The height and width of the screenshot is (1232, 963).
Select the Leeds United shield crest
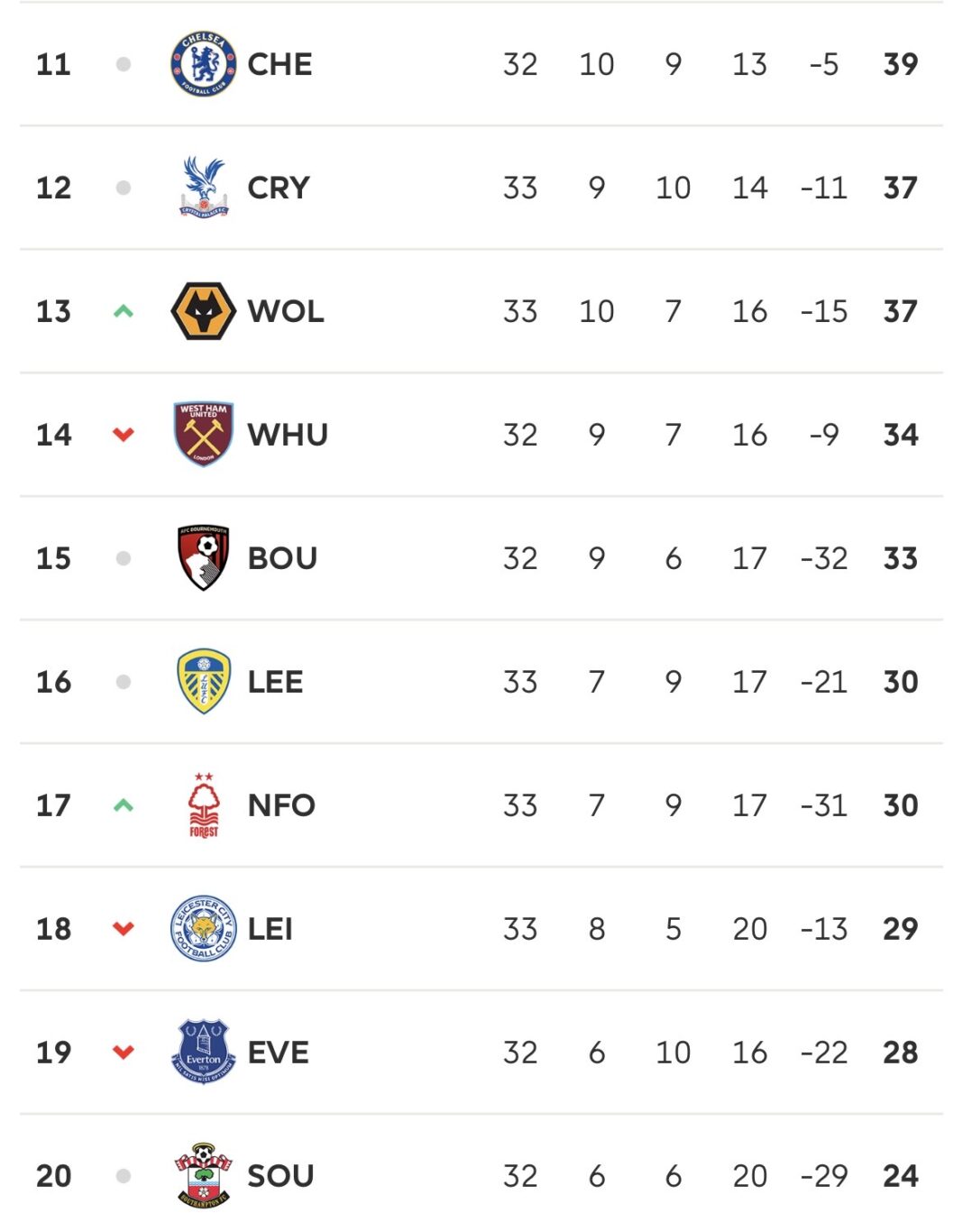click(204, 682)
